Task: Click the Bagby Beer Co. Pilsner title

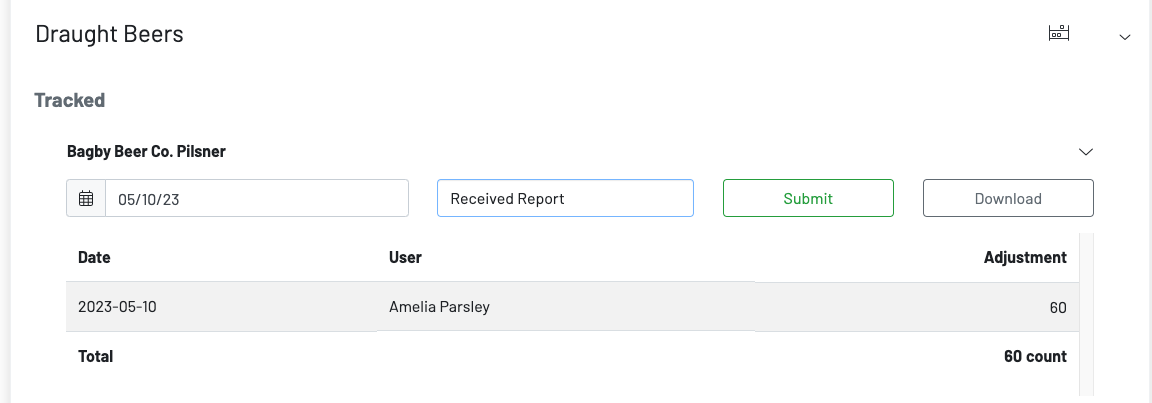Action: 146,152
